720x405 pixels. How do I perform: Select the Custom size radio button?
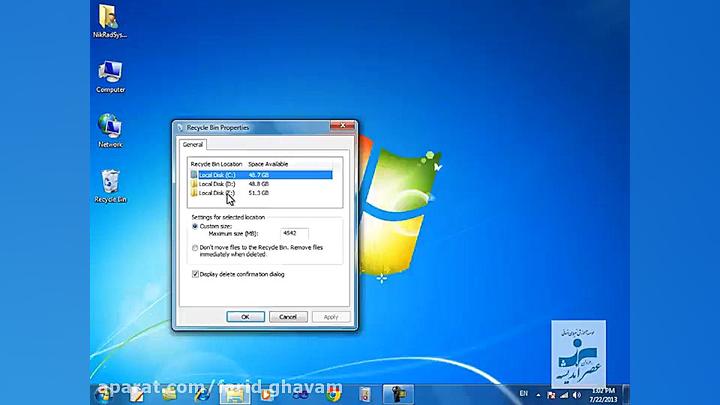(195, 226)
